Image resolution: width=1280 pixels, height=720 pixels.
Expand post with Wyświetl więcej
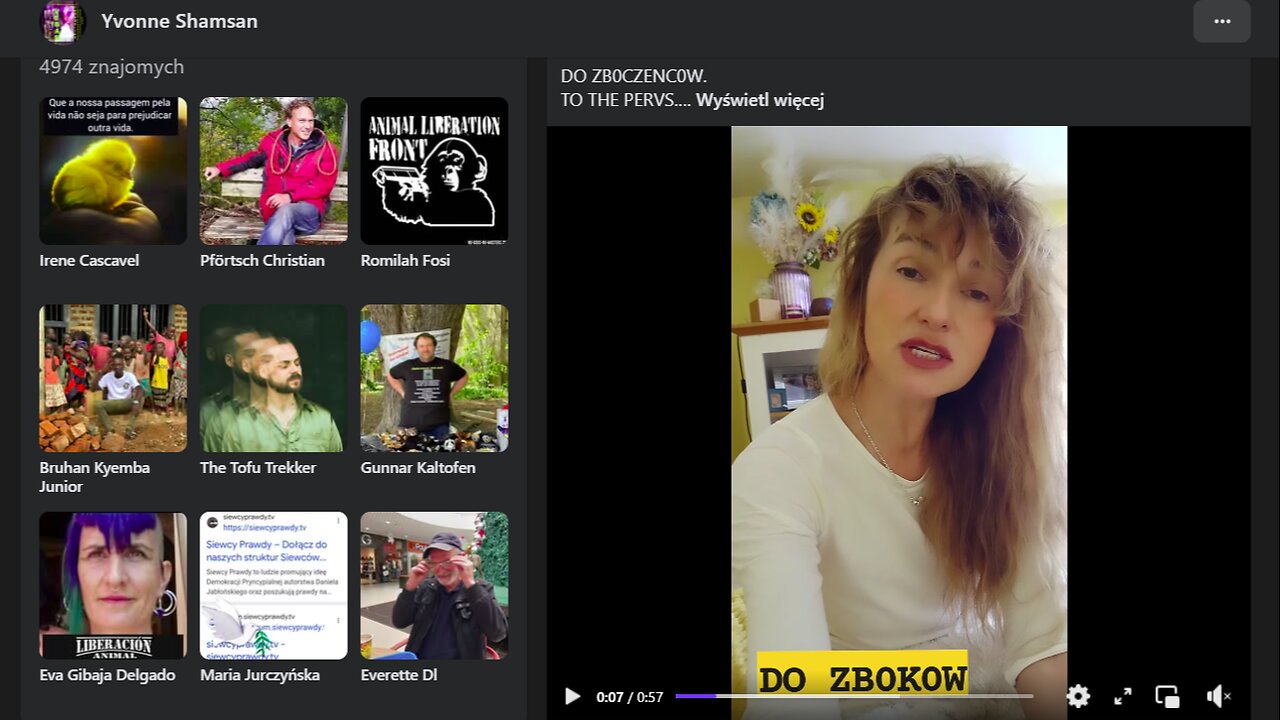tap(760, 100)
